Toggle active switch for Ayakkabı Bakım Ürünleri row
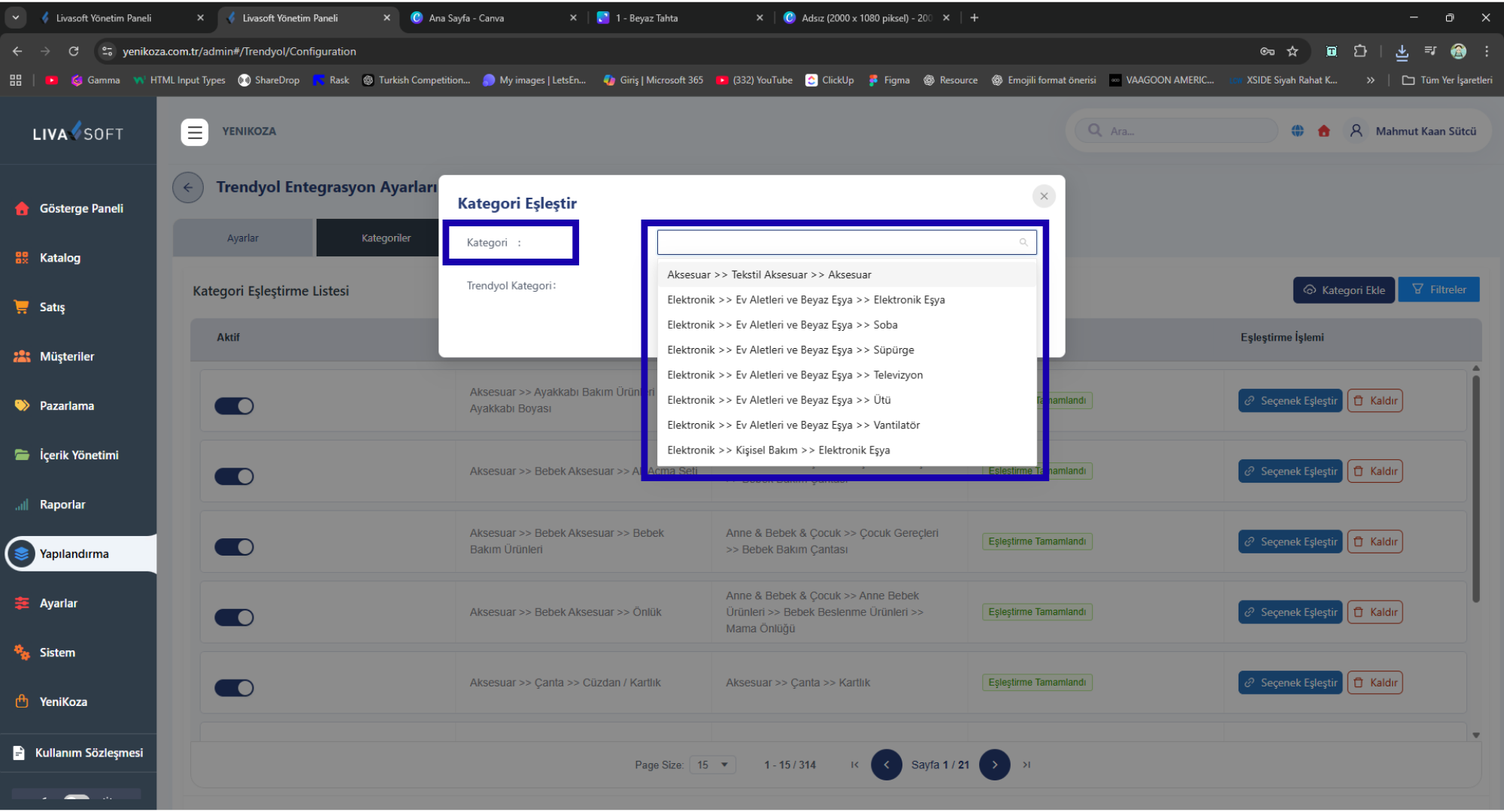1504x812 pixels. tap(234, 406)
